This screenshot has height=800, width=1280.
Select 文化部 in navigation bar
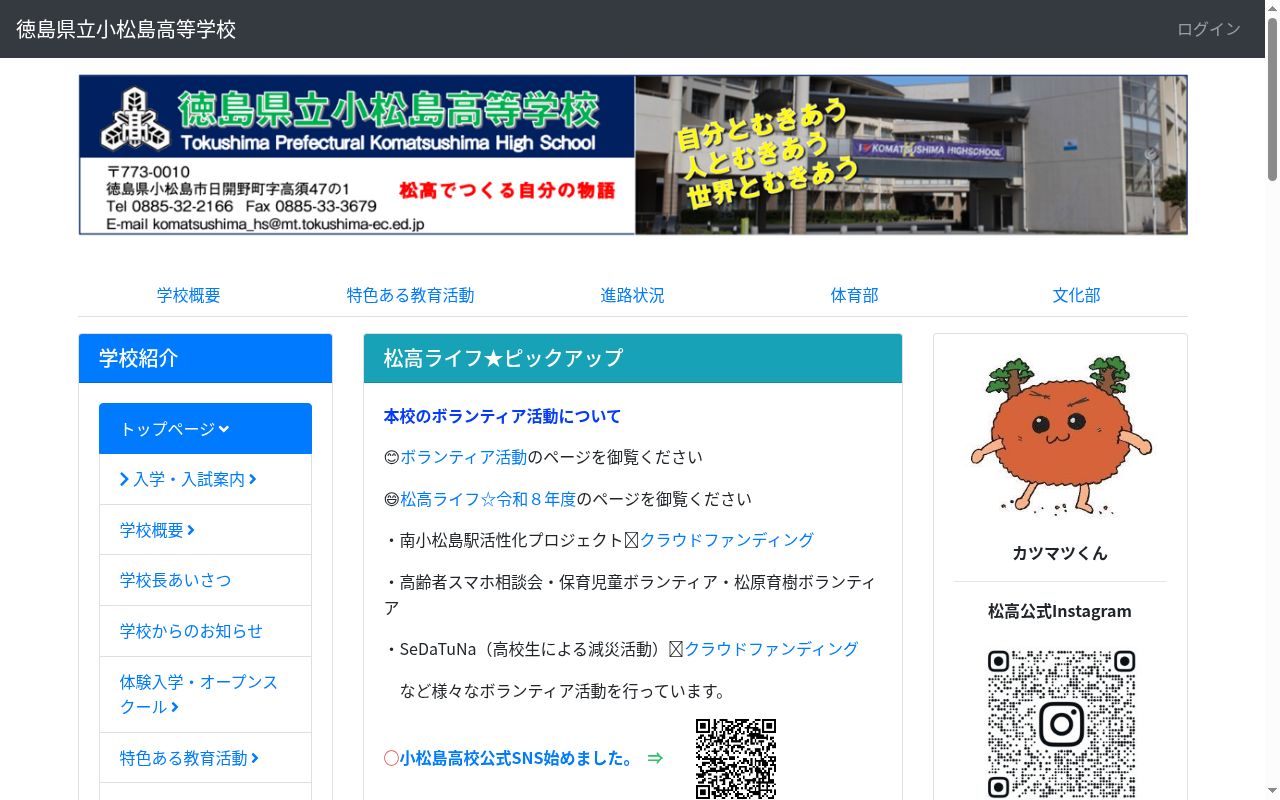1076,295
